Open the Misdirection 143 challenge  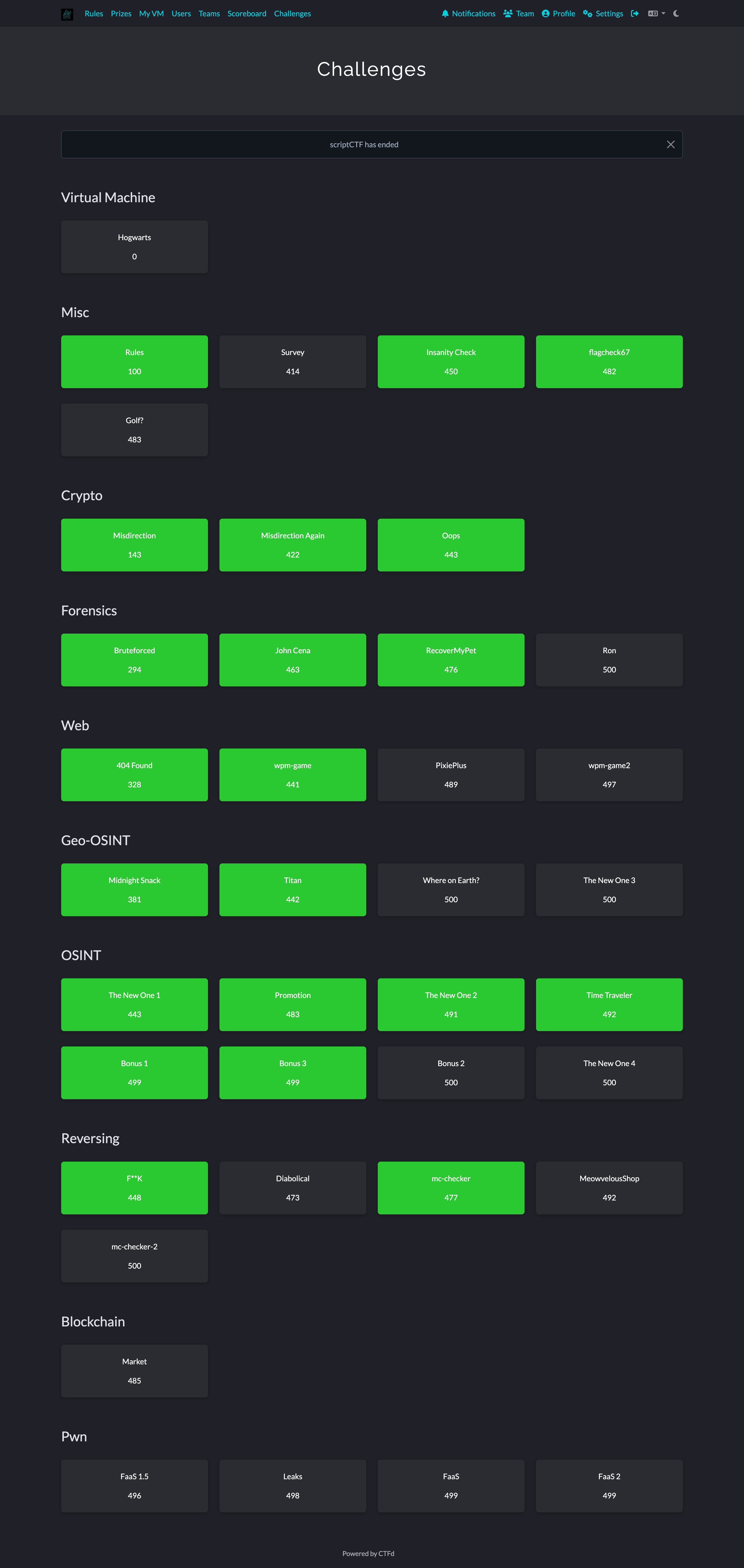coord(135,545)
